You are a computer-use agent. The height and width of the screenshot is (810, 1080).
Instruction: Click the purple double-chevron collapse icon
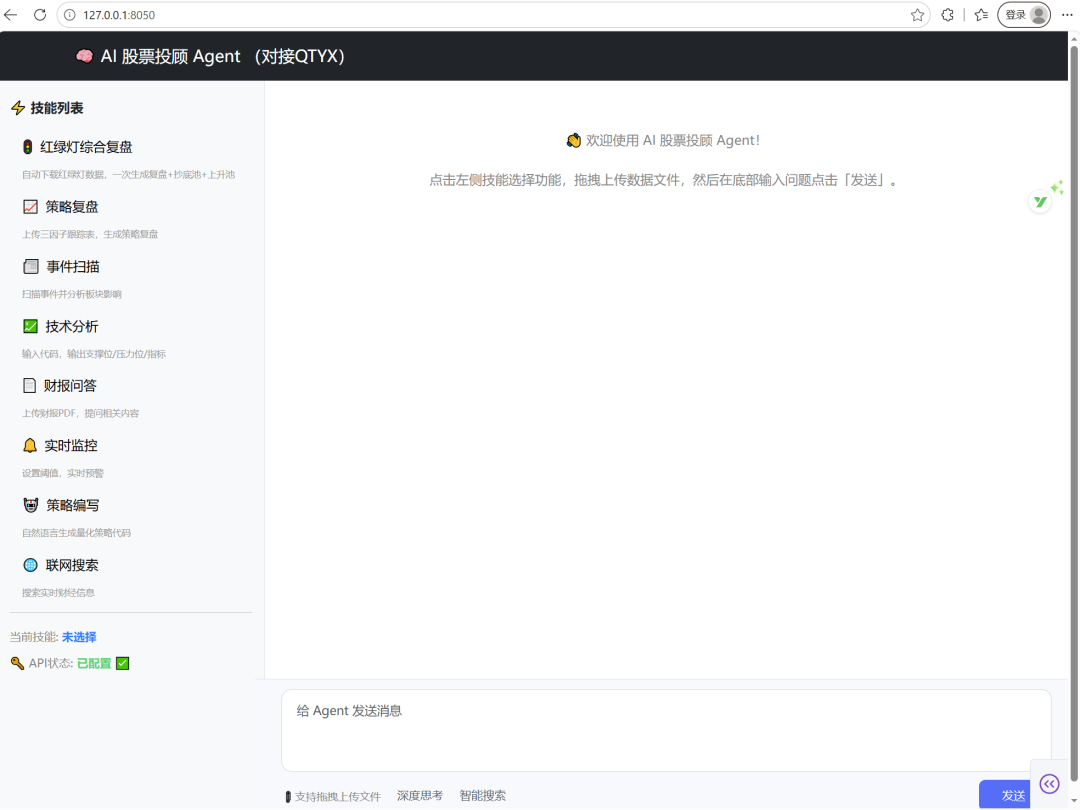[1049, 783]
